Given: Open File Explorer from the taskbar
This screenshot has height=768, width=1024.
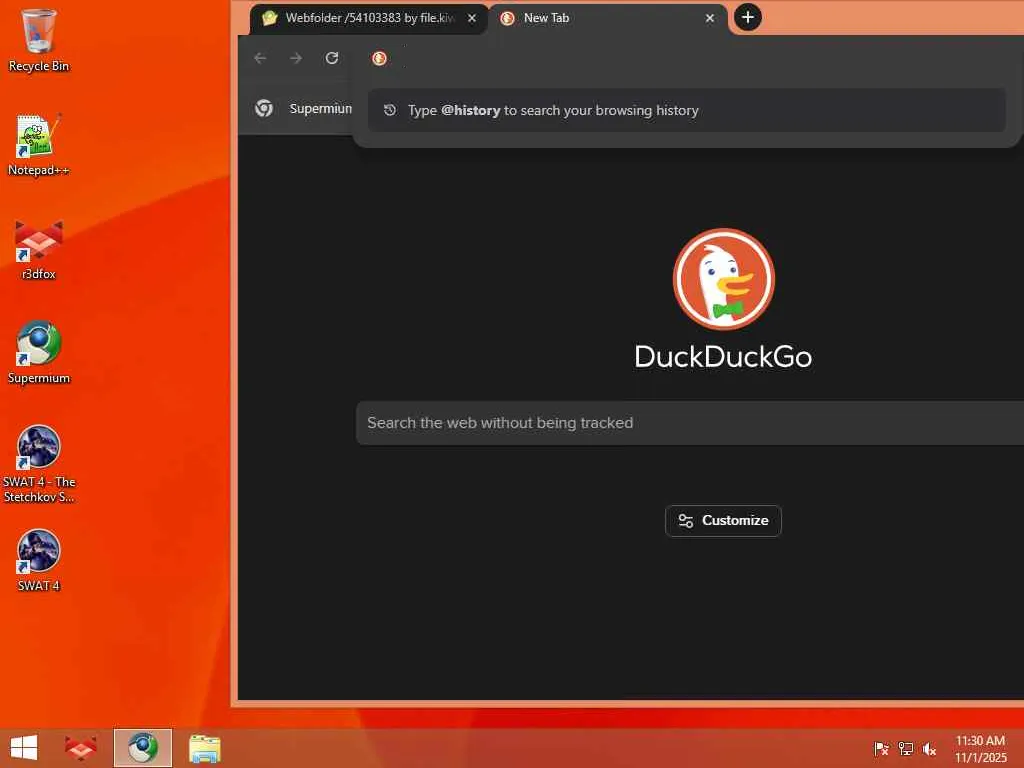Looking at the screenshot, I should (205, 748).
